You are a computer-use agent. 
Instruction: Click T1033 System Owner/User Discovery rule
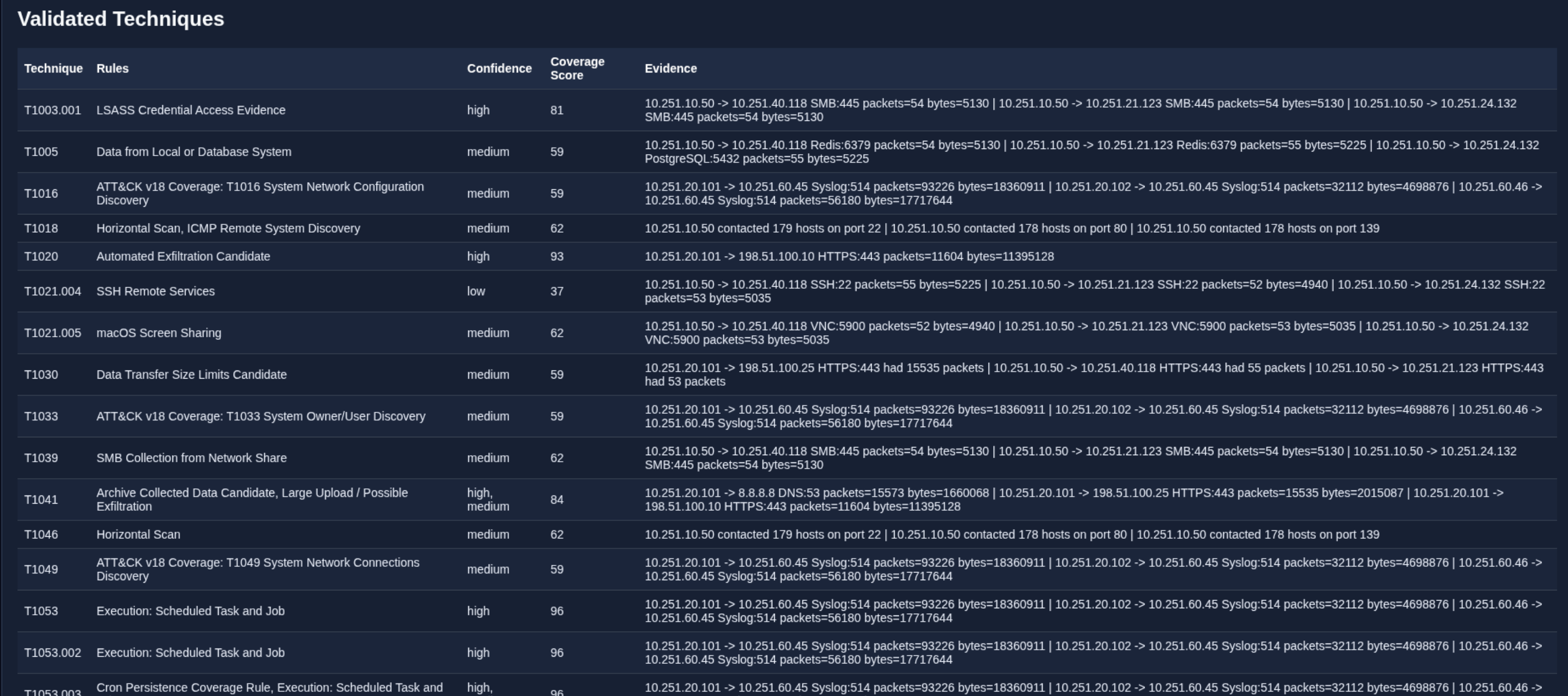click(261, 416)
